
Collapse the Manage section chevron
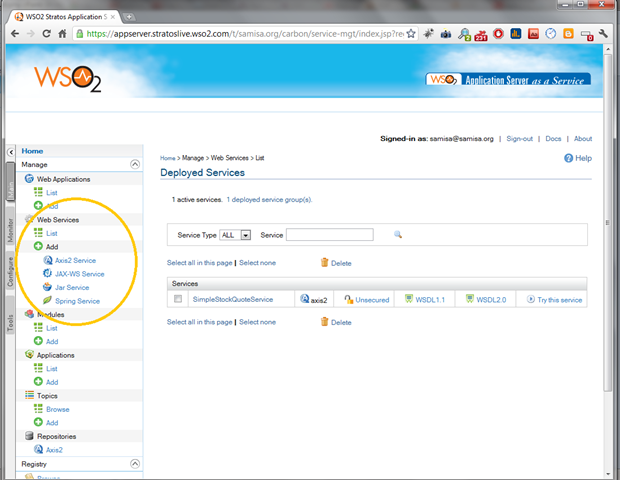point(135,164)
